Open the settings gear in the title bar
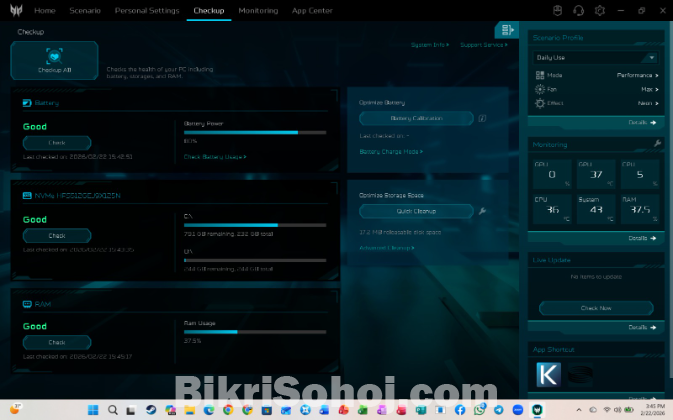The width and height of the screenshot is (673, 420). pos(600,11)
